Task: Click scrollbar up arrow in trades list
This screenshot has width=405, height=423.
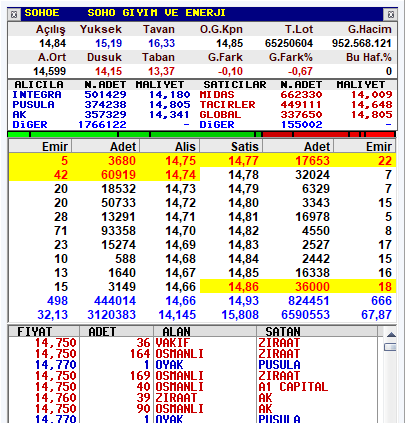Action: [391, 334]
